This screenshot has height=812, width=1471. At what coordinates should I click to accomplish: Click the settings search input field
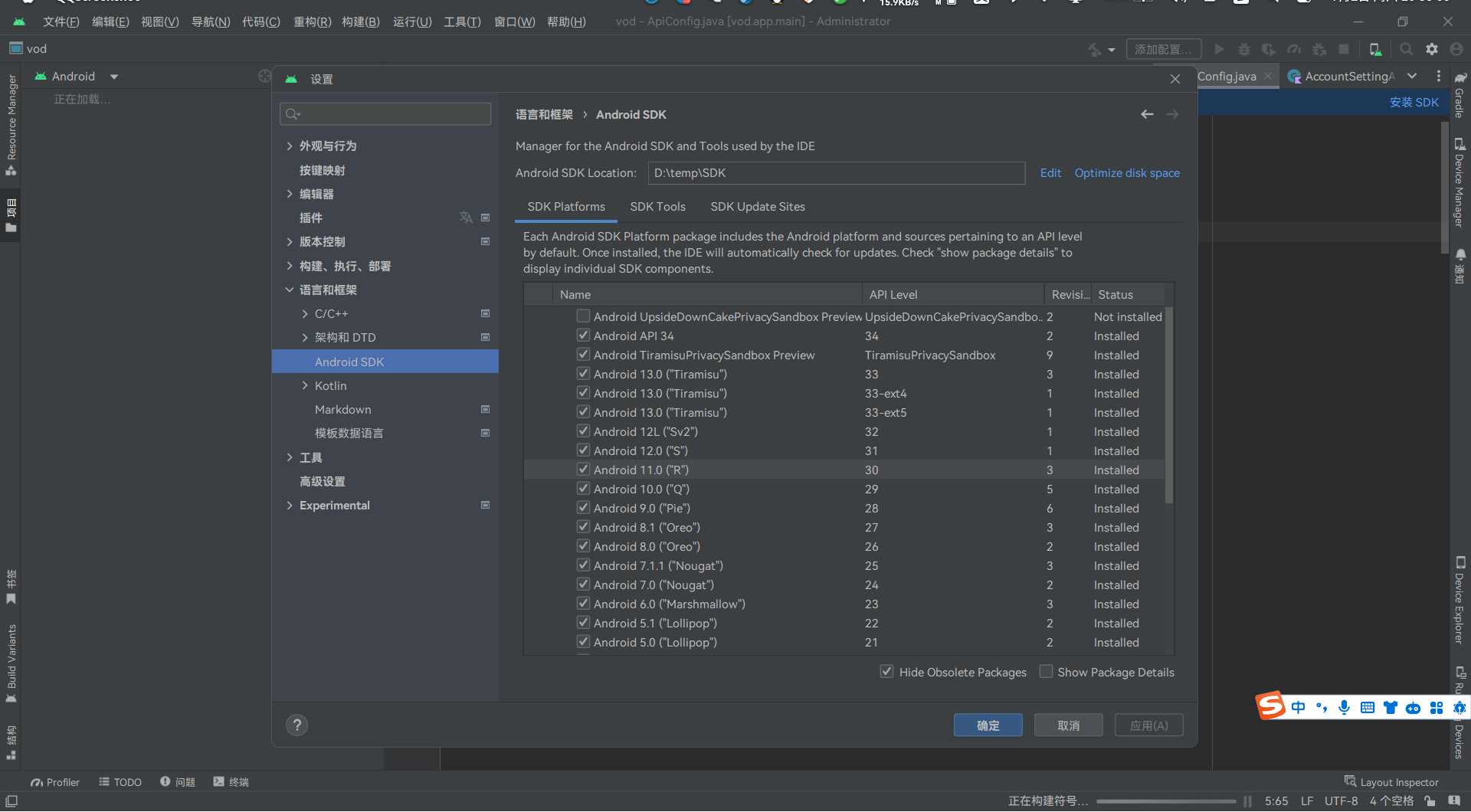point(385,114)
